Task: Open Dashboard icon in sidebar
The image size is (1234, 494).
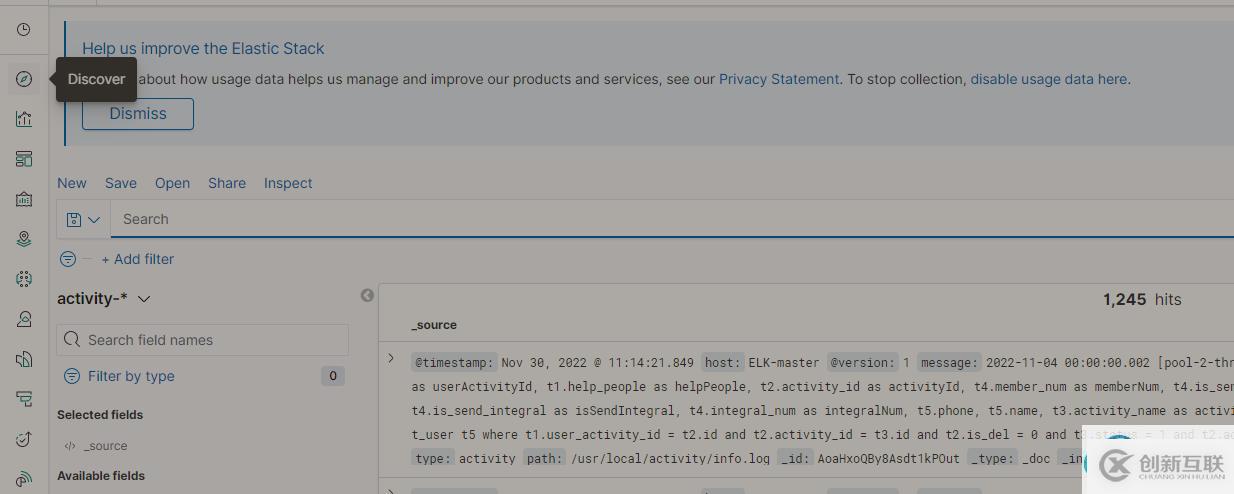Action: pos(24,159)
